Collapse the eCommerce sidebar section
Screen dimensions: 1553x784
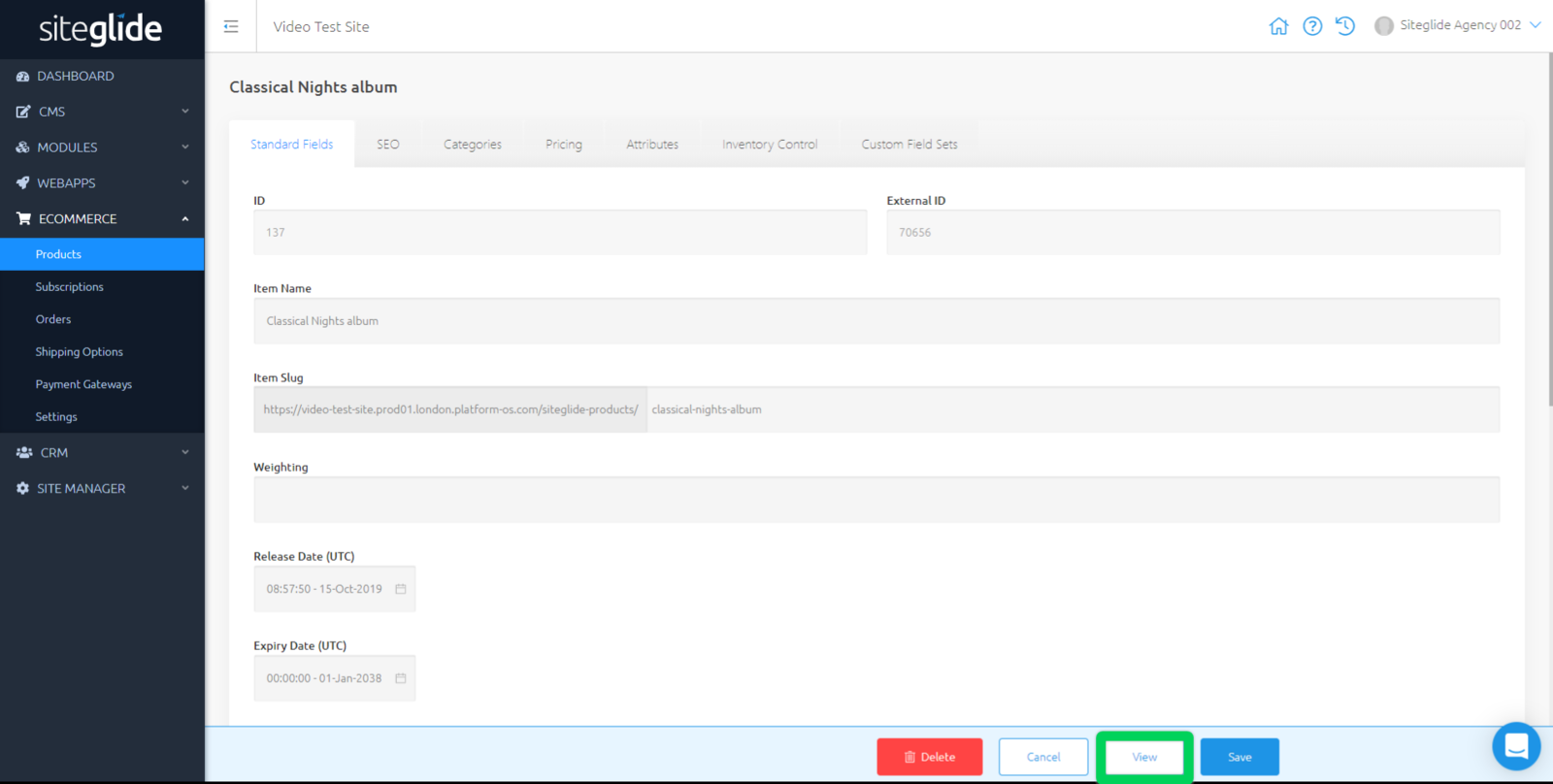102,219
